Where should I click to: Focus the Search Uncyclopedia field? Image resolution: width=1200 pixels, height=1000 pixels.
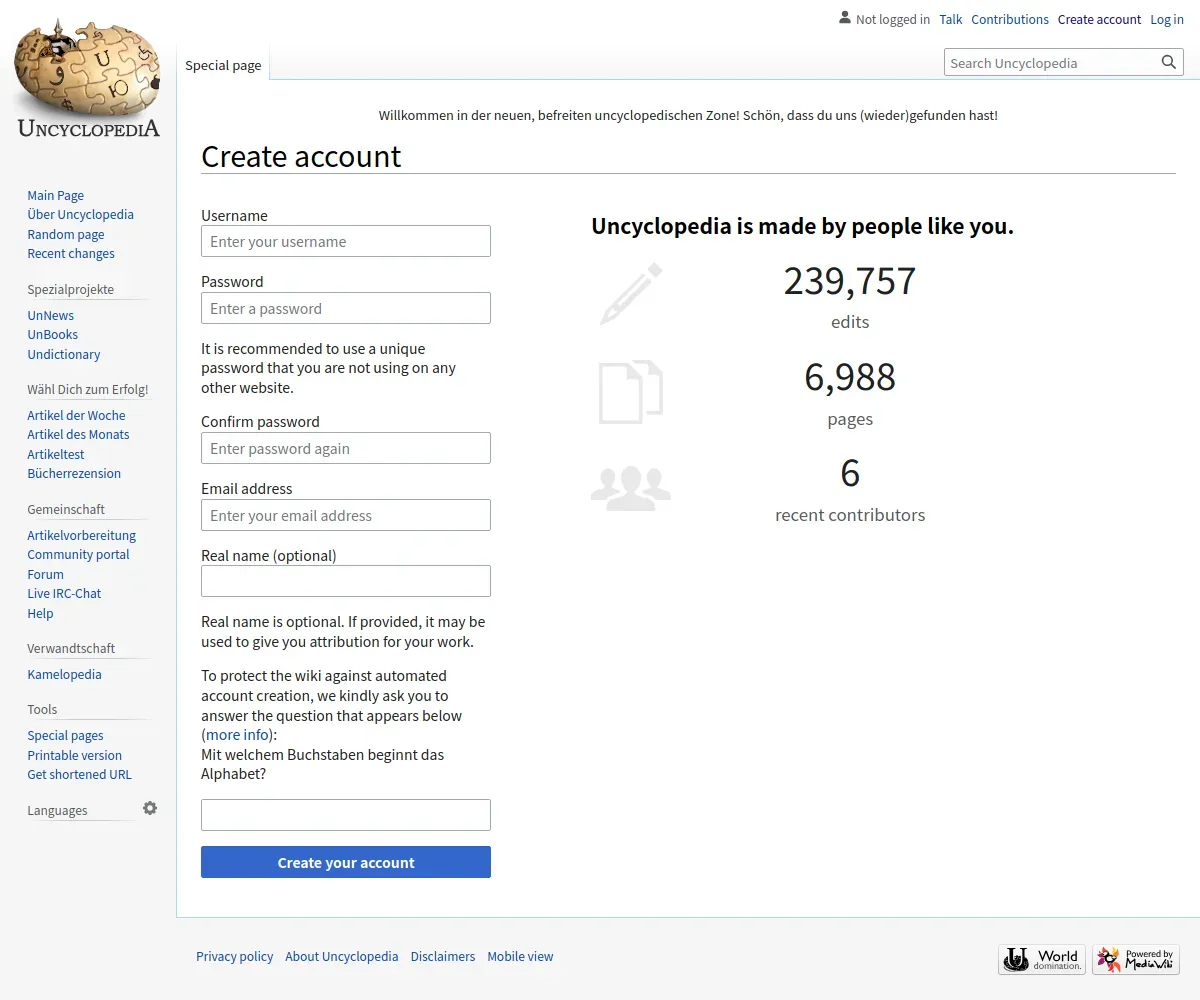tap(1050, 62)
